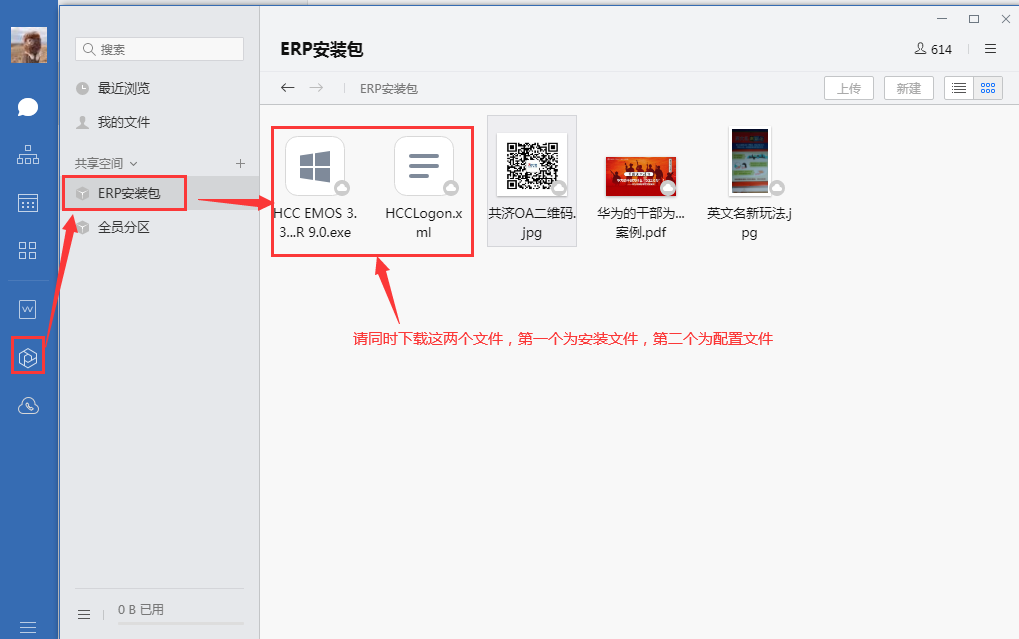Open the cloud phone icon
Image resolution: width=1019 pixels, height=639 pixels.
point(28,405)
